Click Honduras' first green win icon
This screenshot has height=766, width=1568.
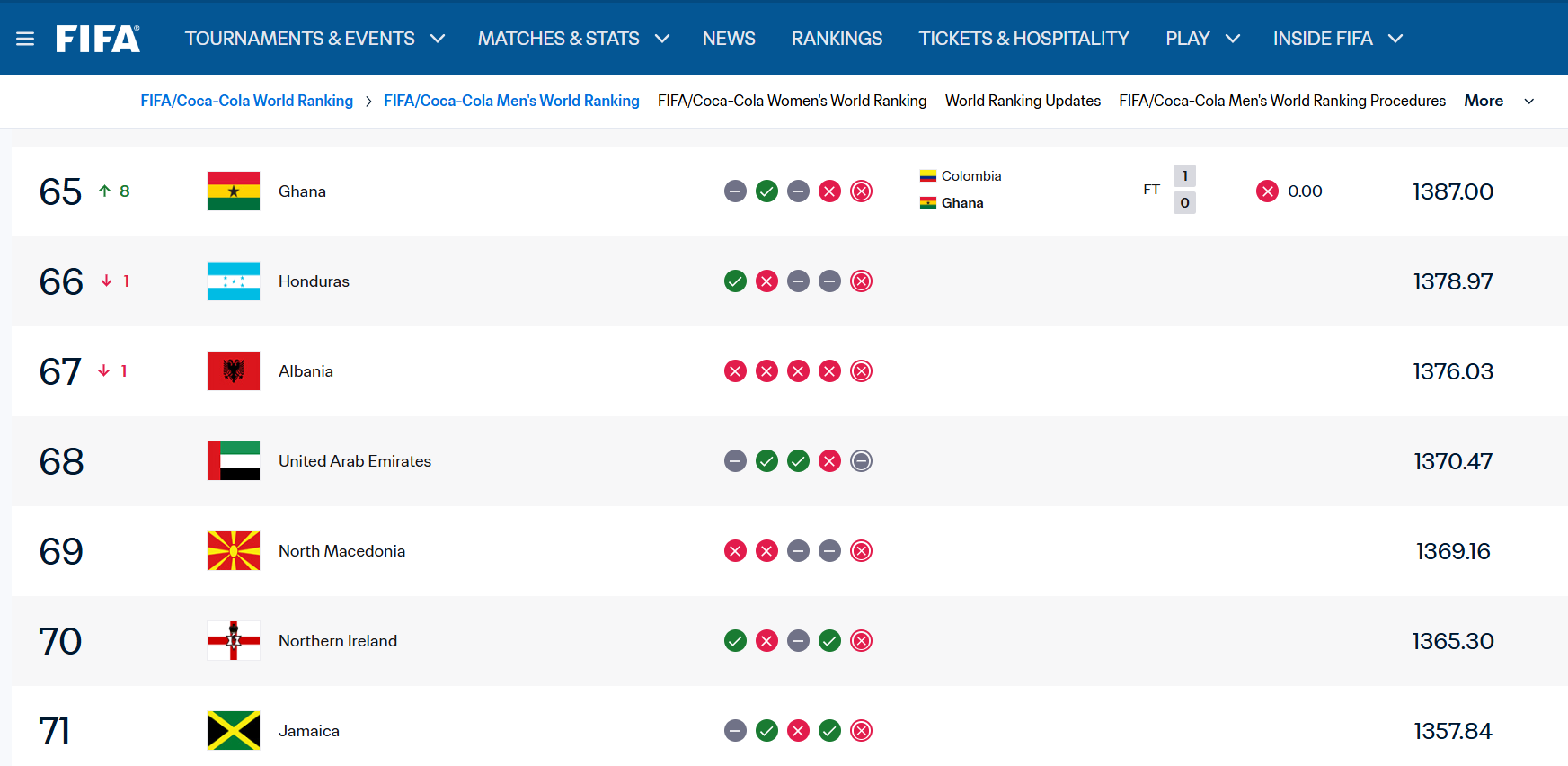735,281
